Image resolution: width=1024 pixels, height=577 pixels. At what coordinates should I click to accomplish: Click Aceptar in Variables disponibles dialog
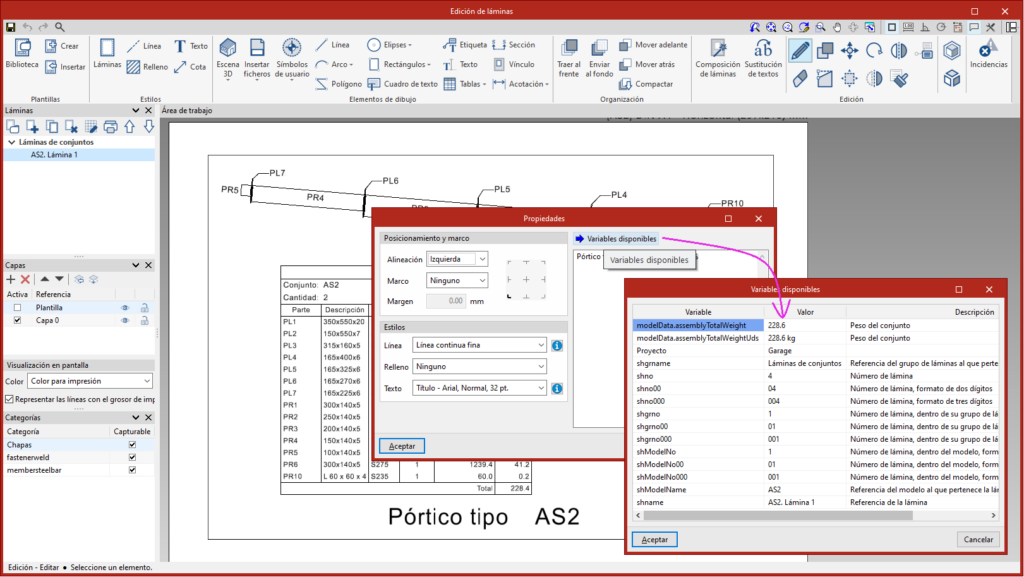point(655,539)
